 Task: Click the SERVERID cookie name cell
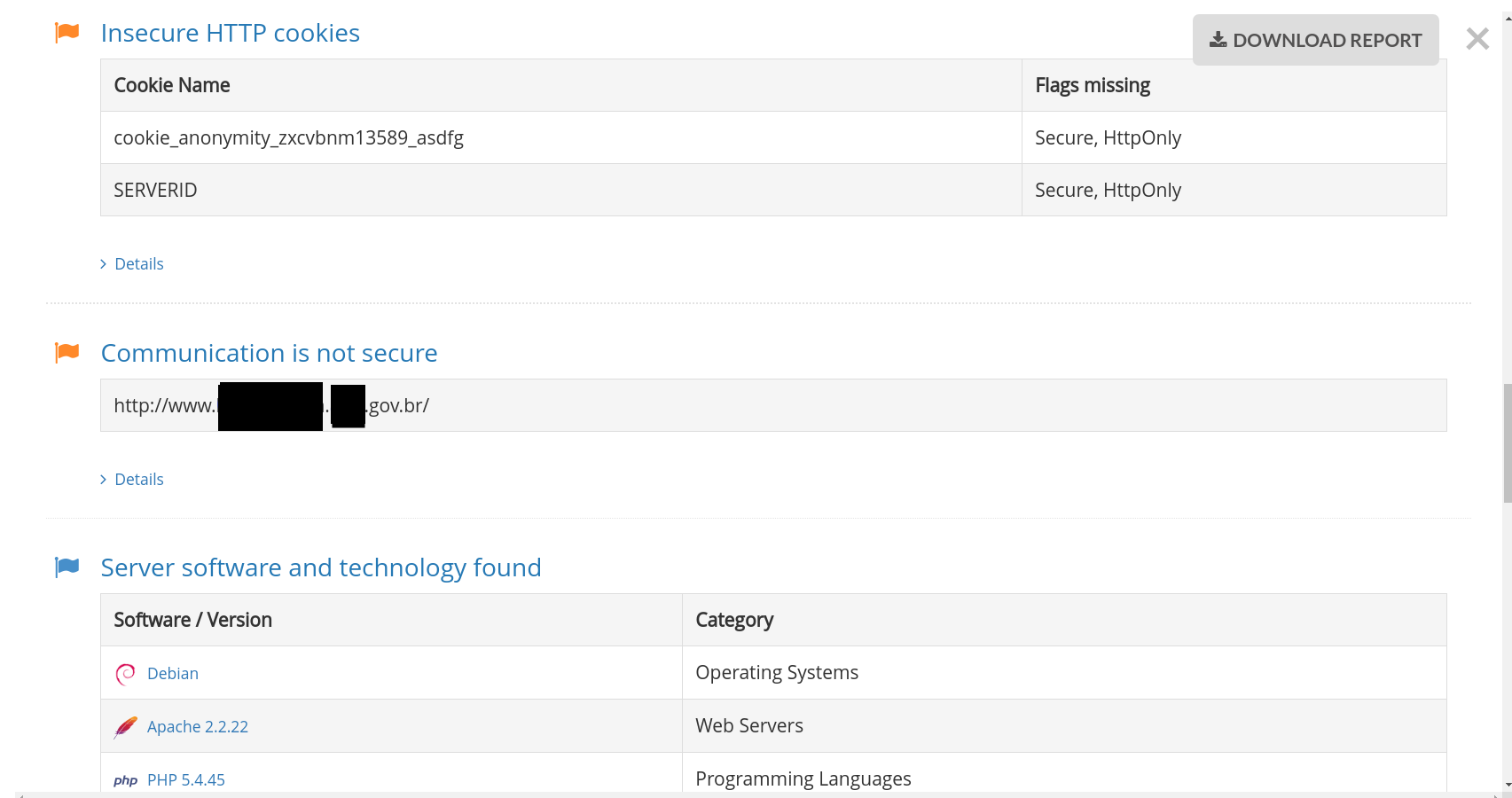pos(156,191)
